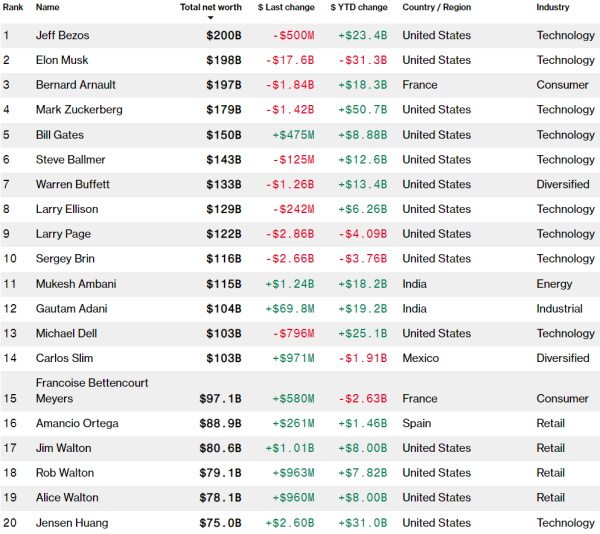
Task: Click the -$31.3B YTD change value
Action: (x=363, y=60)
